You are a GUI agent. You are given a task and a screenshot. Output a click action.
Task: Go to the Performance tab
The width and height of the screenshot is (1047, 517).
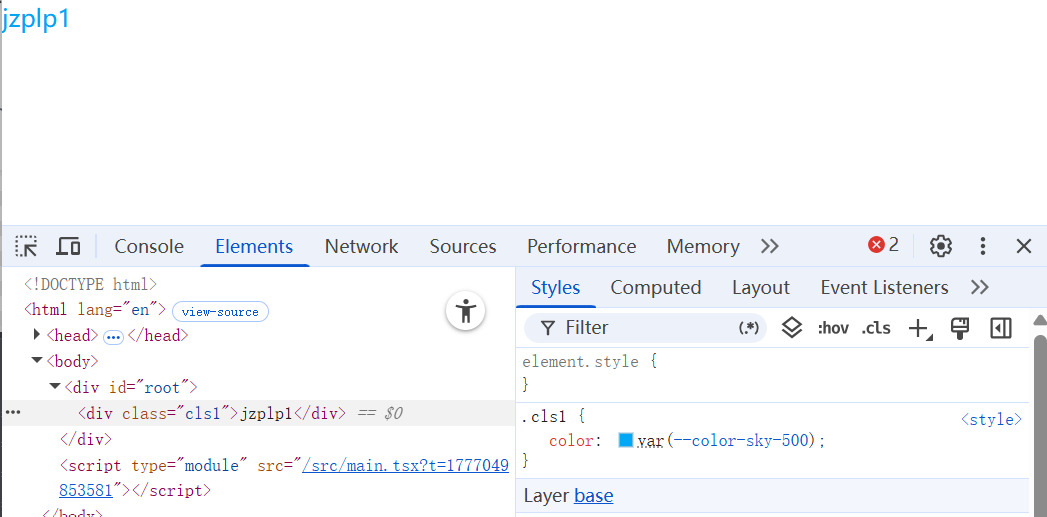click(x=582, y=246)
